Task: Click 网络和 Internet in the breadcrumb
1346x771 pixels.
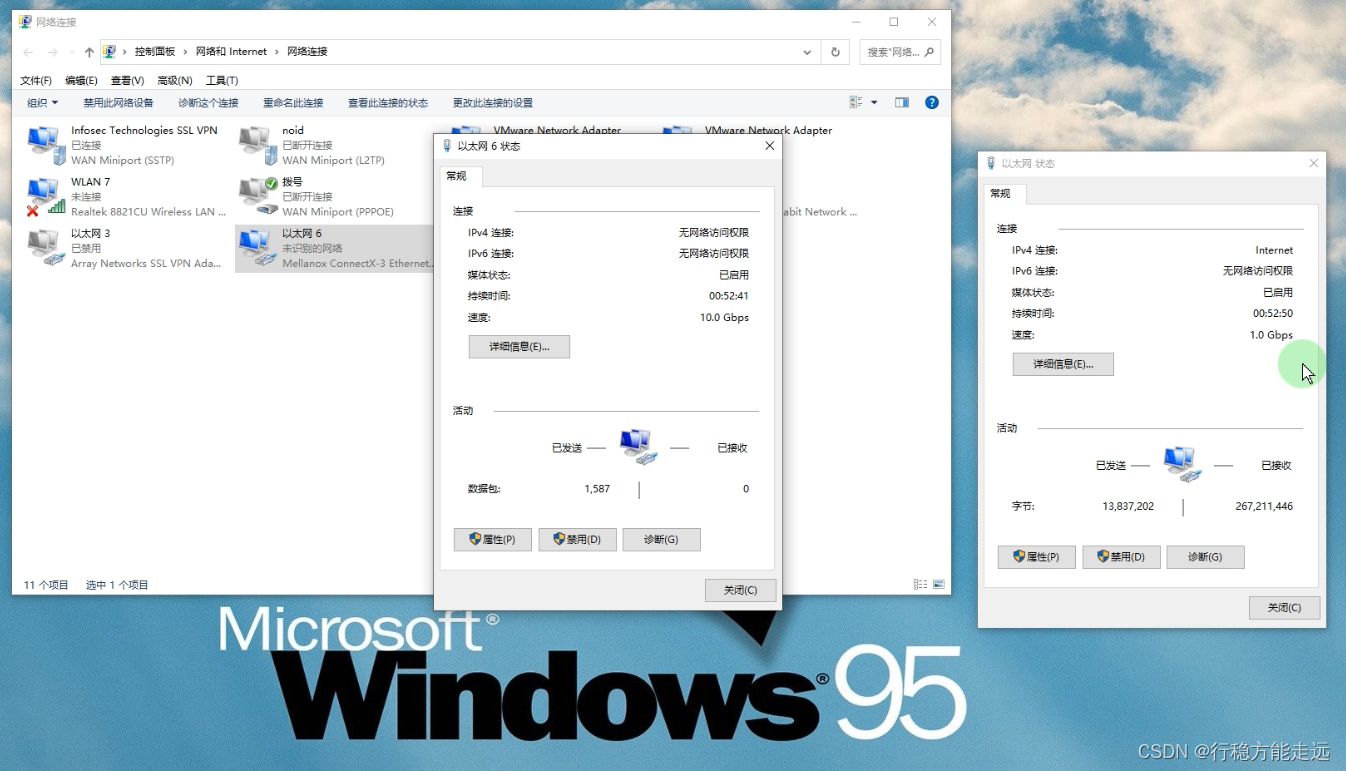Action: [x=231, y=52]
